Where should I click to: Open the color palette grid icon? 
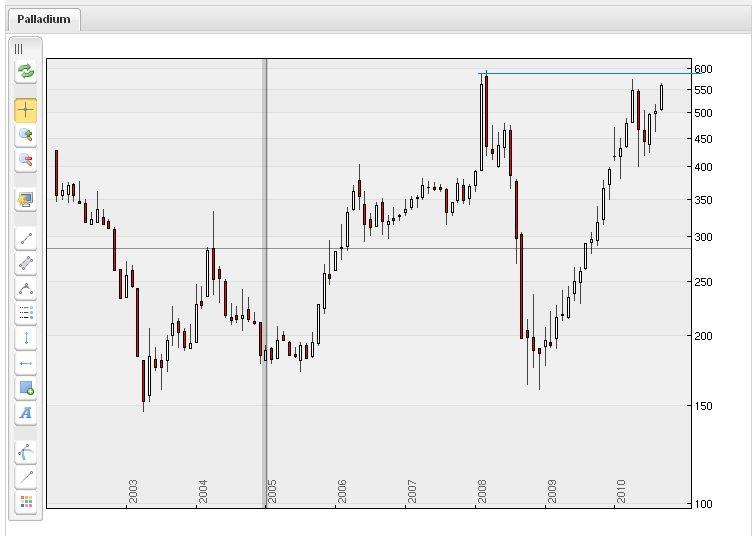[26, 502]
